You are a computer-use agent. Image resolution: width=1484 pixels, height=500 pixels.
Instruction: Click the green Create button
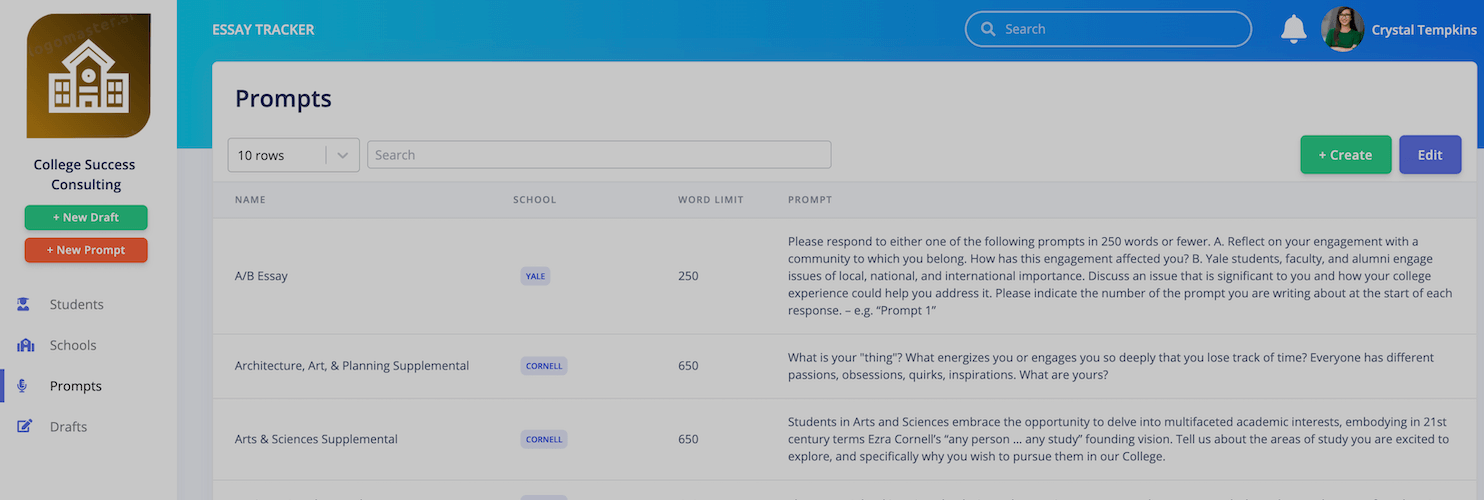(x=1345, y=155)
